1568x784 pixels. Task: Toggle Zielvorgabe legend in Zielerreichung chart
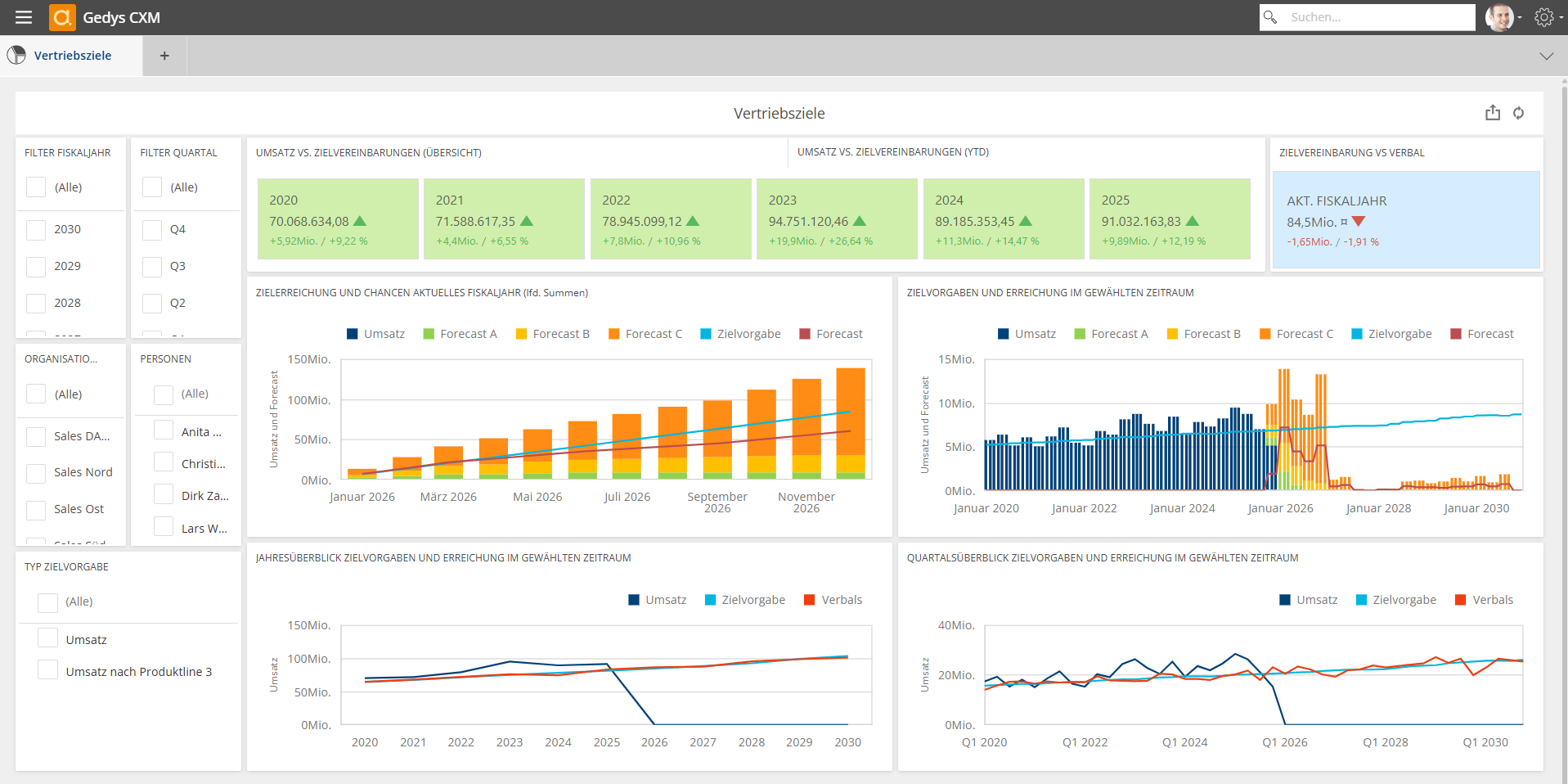tap(740, 334)
